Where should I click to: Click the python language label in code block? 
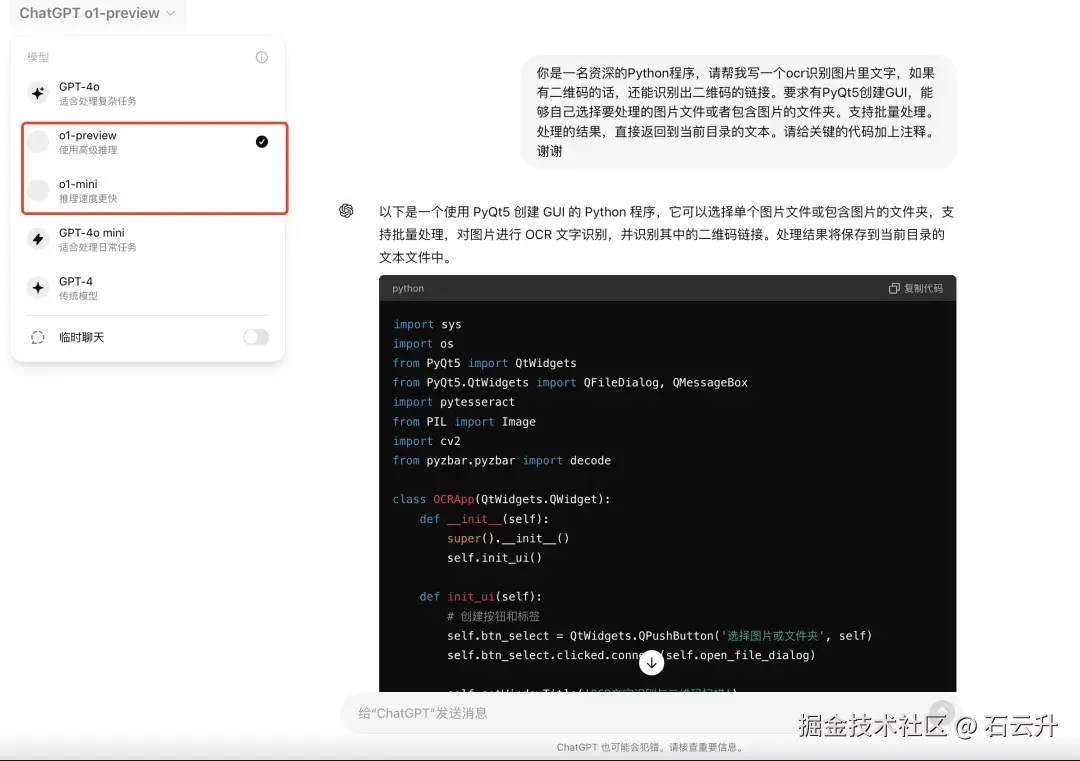pyautogui.click(x=408, y=289)
